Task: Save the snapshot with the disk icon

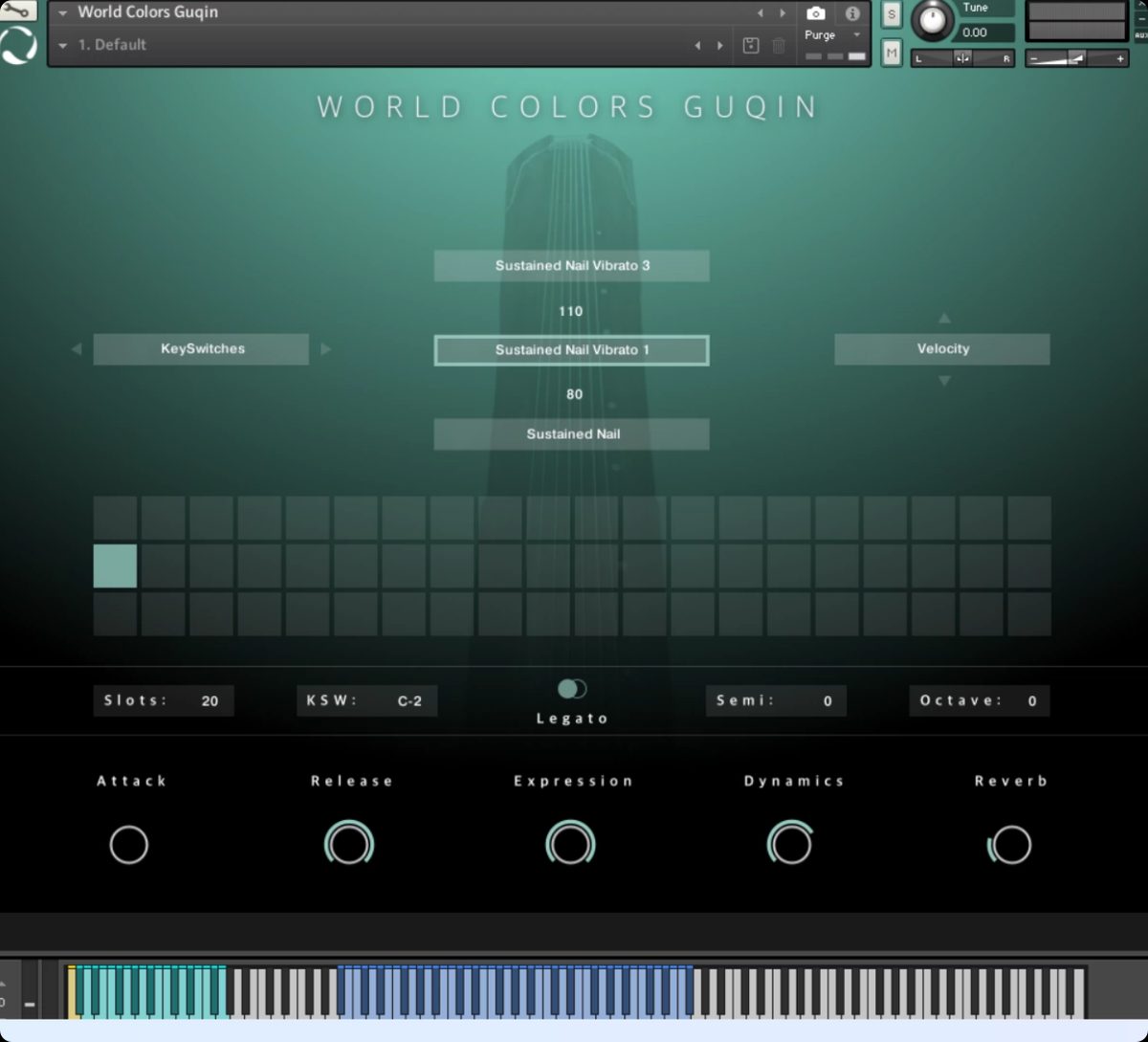Action: [751, 45]
